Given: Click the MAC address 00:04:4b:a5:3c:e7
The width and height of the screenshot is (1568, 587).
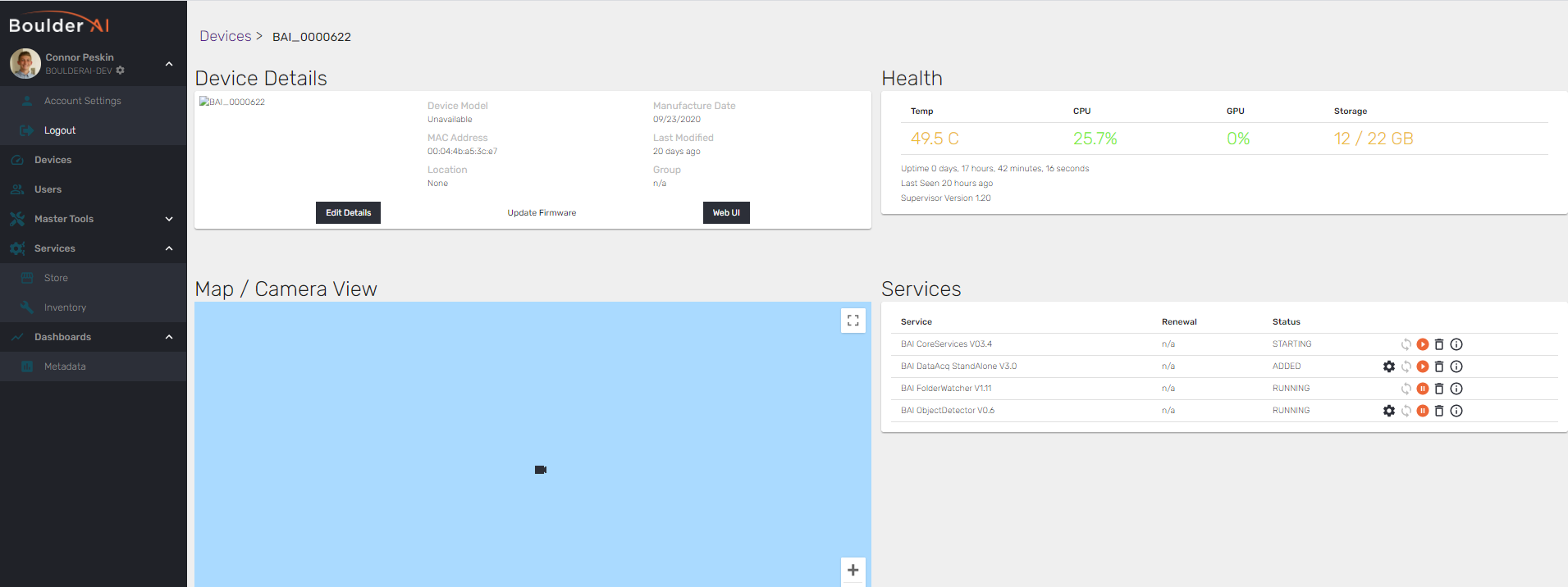Looking at the screenshot, I should 462,152.
